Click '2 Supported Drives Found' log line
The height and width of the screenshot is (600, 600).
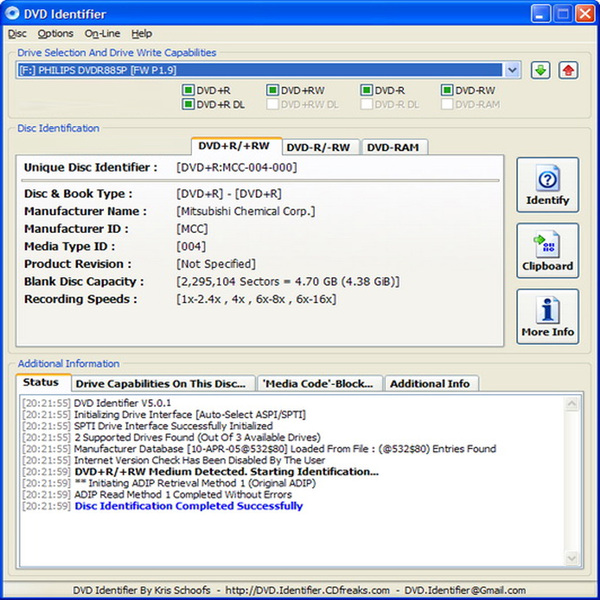197,437
